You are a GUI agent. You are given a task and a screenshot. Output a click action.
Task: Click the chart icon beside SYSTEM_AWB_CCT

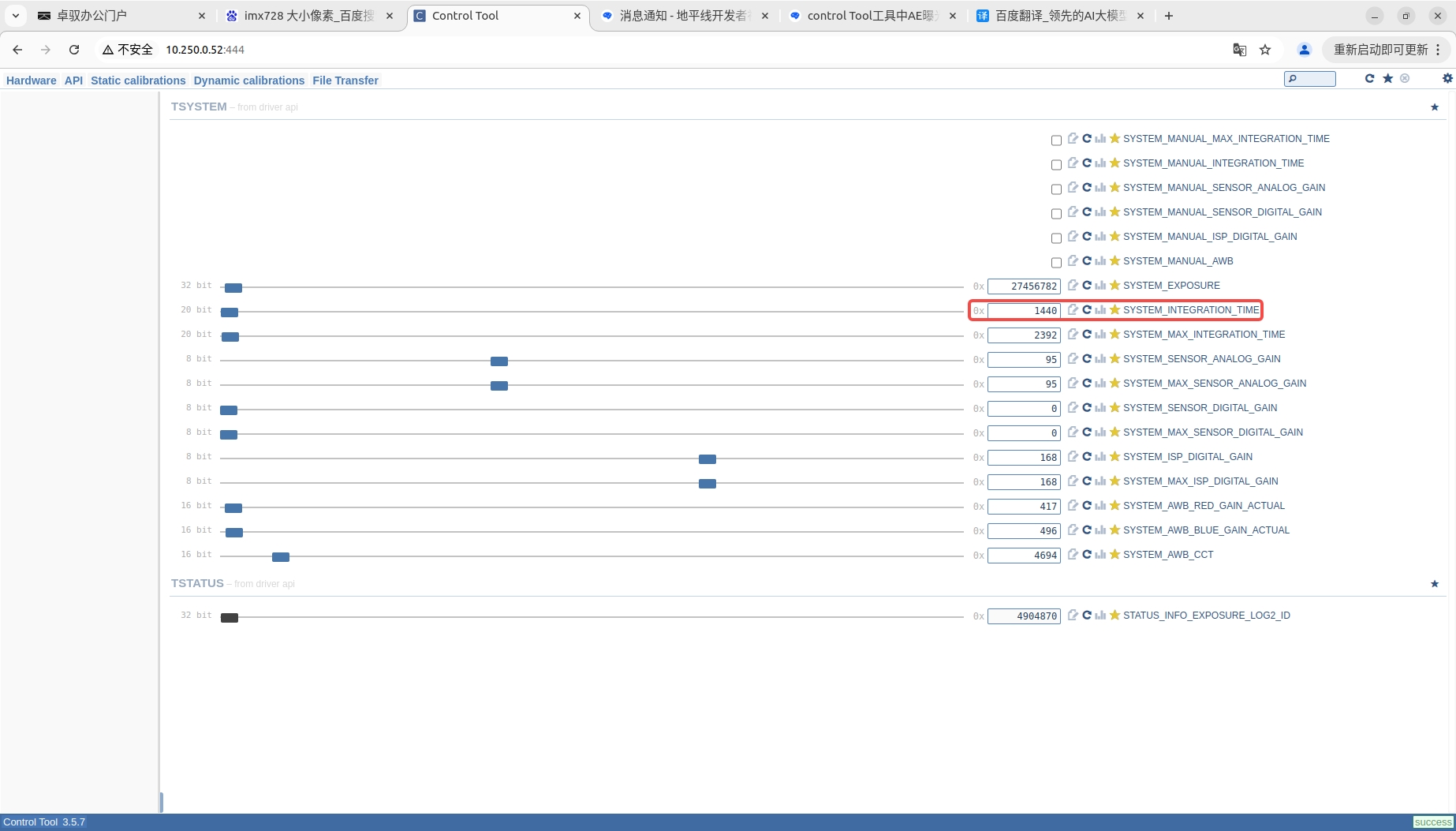pyautogui.click(x=1100, y=555)
